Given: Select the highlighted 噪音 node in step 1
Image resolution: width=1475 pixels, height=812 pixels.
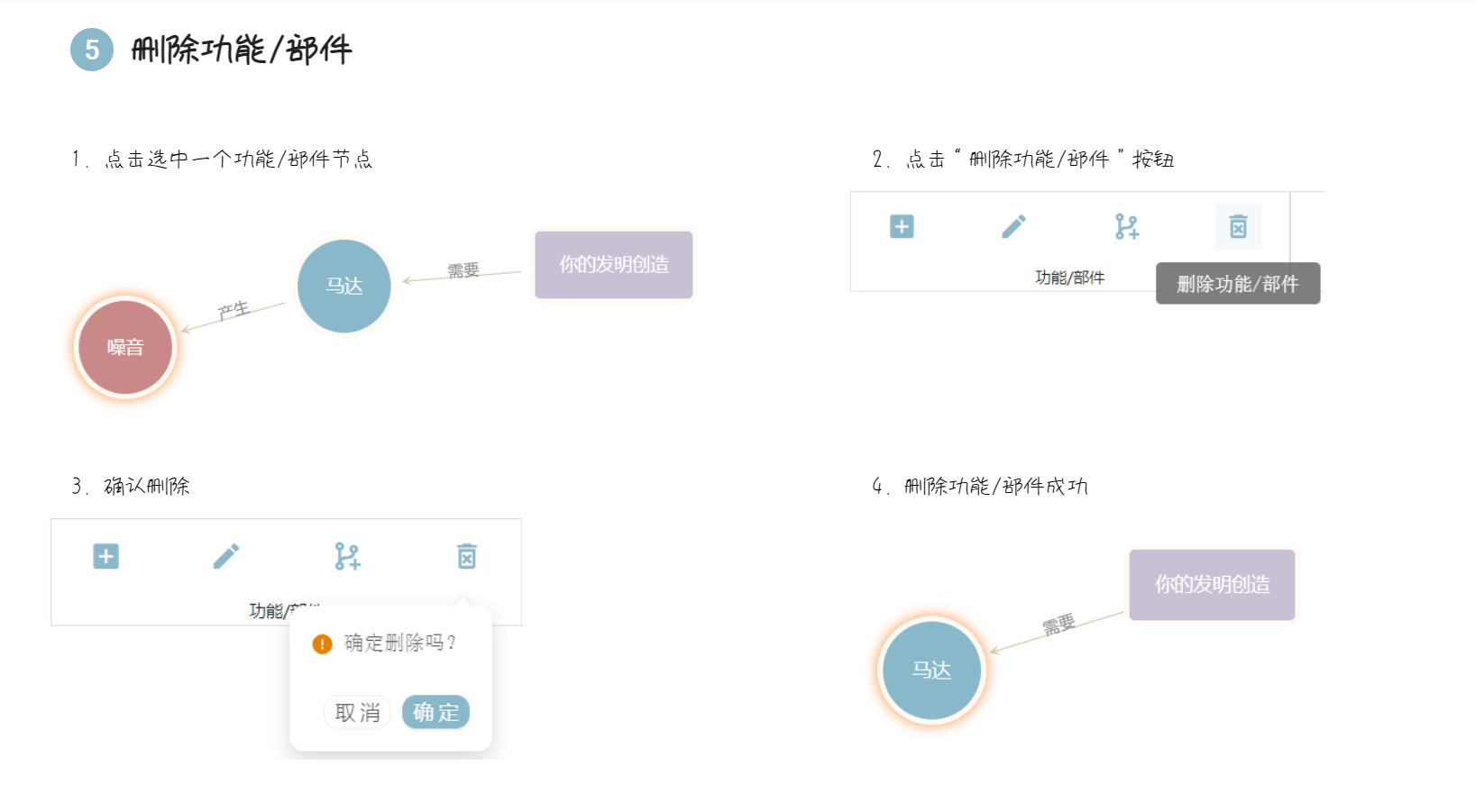Looking at the screenshot, I should point(125,346).
